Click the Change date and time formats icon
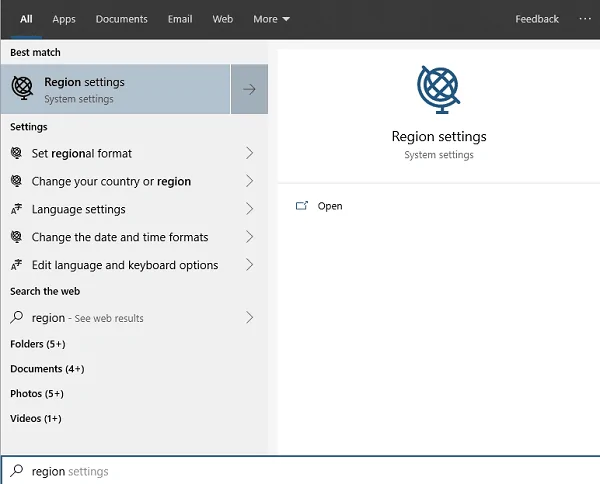 16,237
